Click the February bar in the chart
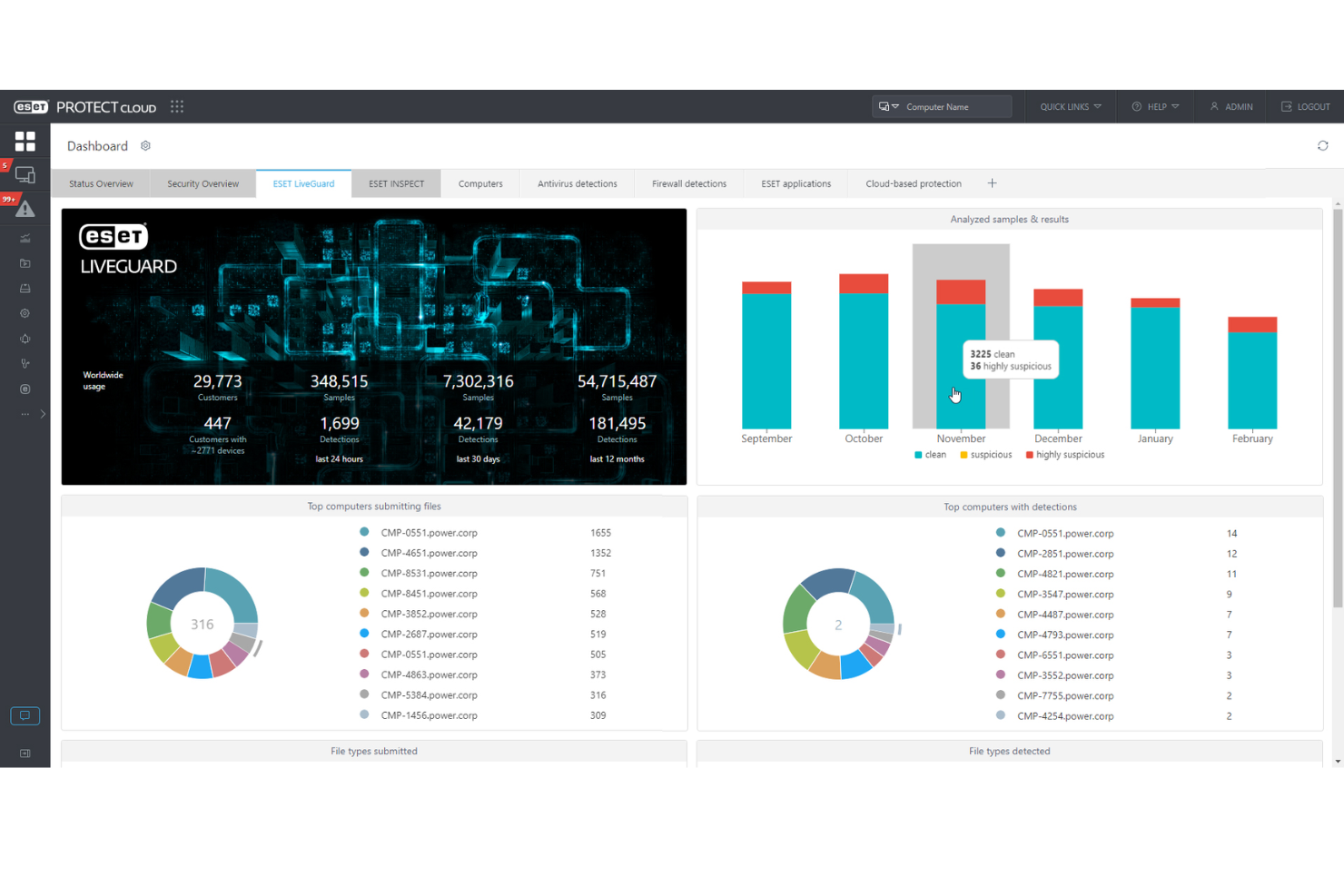The image size is (1344, 896). [x=1252, y=372]
